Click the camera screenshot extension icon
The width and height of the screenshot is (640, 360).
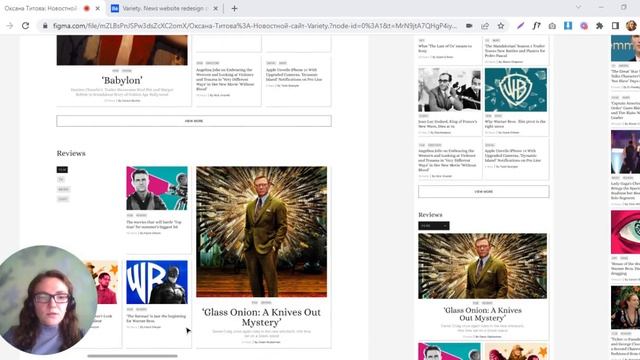552,26
